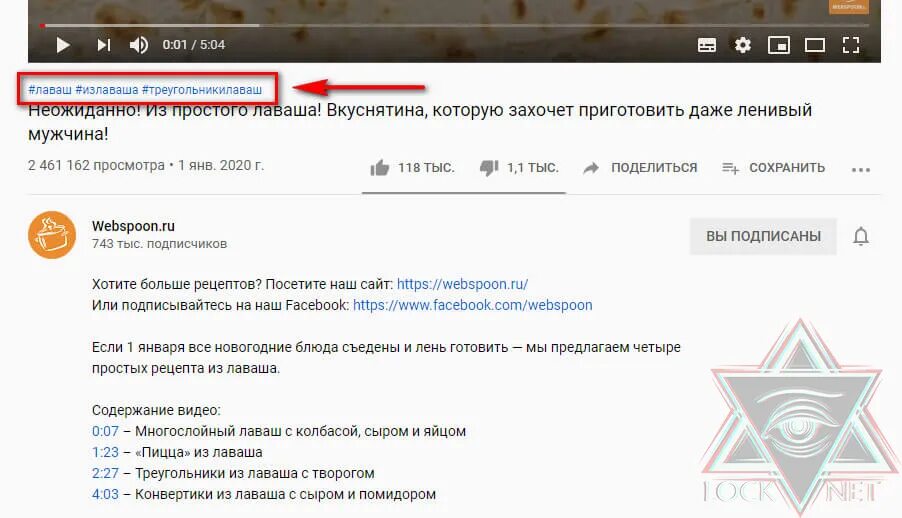902x518 pixels.
Task: Jump to the 2:27 timestamp
Action: pyautogui.click(x=105, y=473)
